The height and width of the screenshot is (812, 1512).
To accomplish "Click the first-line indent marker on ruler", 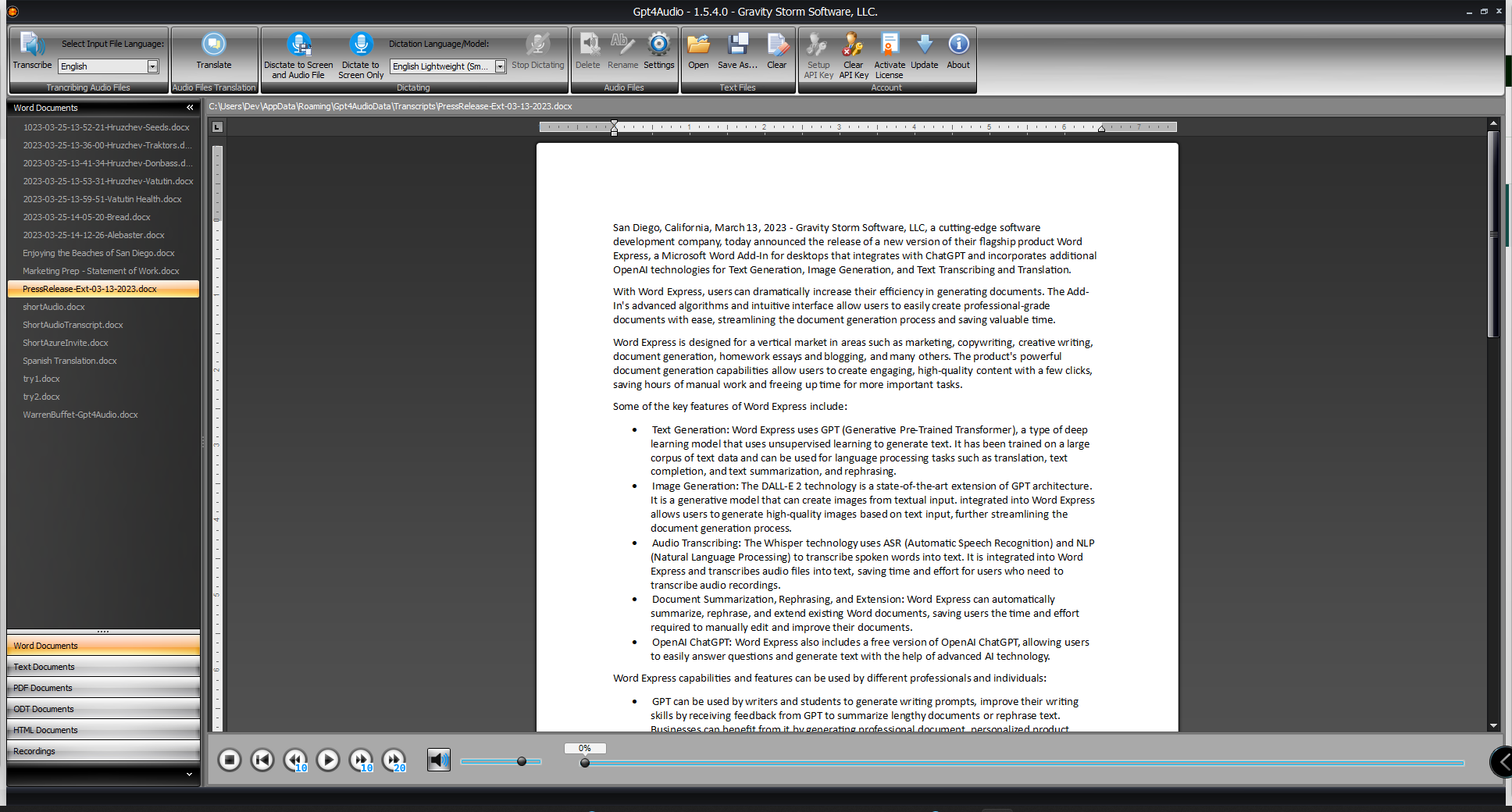I will pos(614,123).
